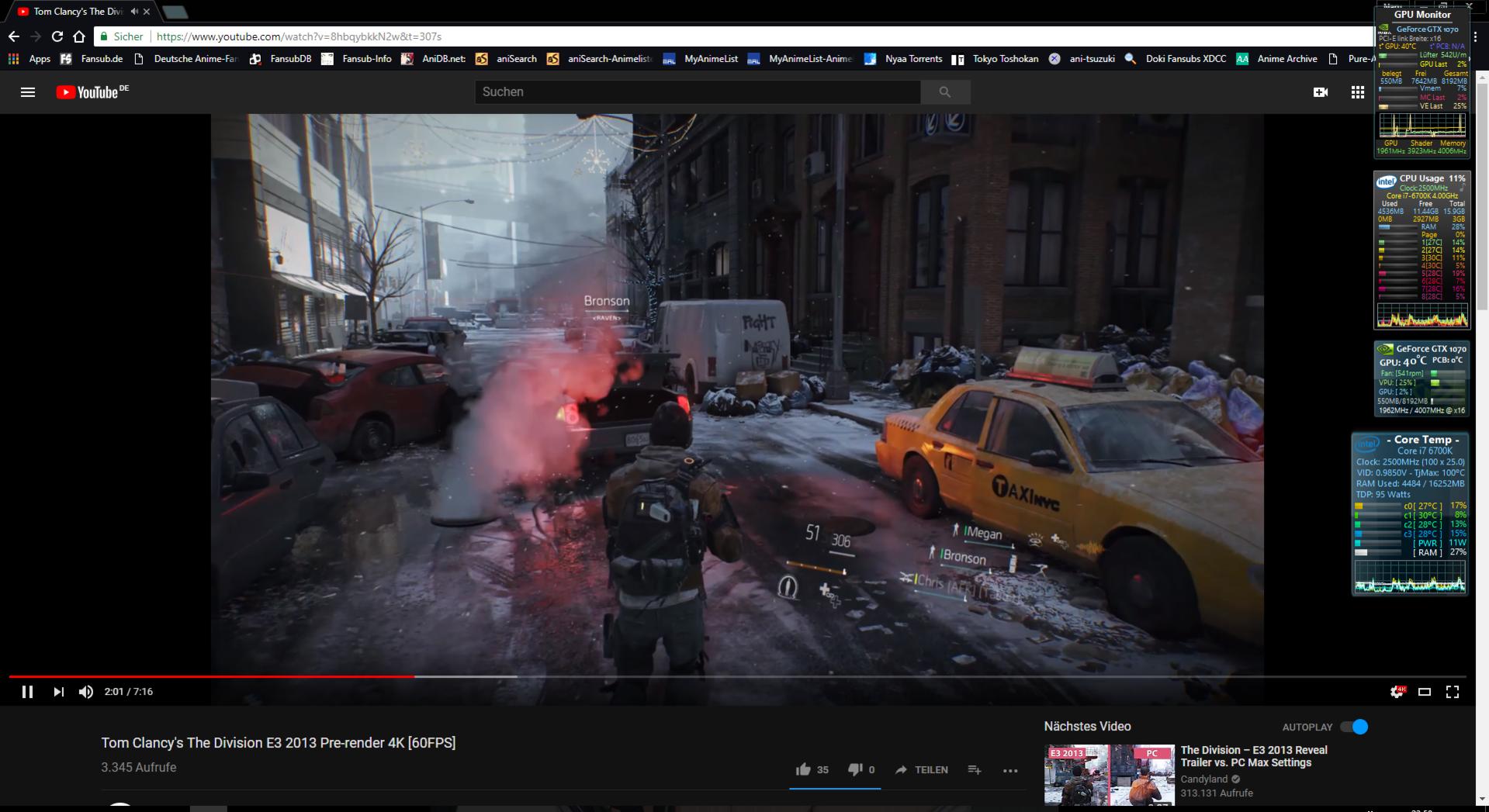Share video via TEILEN button

coord(922,769)
